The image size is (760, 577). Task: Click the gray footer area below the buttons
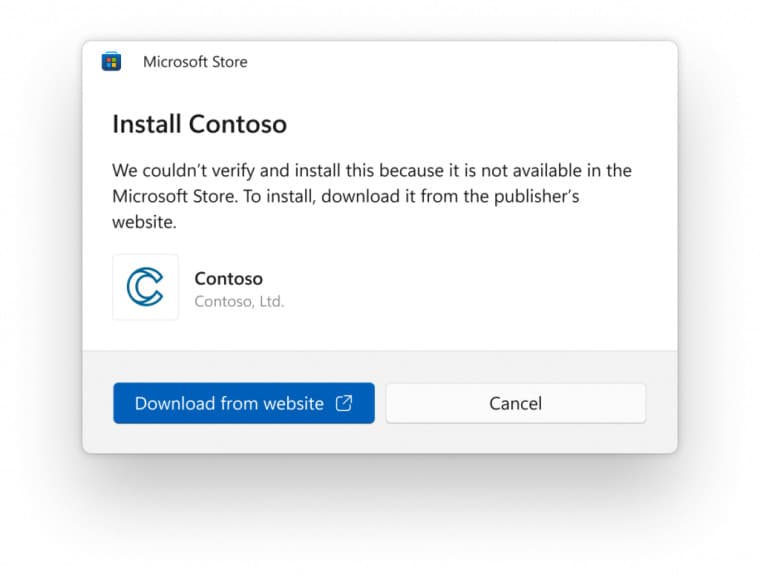coord(380,438)
